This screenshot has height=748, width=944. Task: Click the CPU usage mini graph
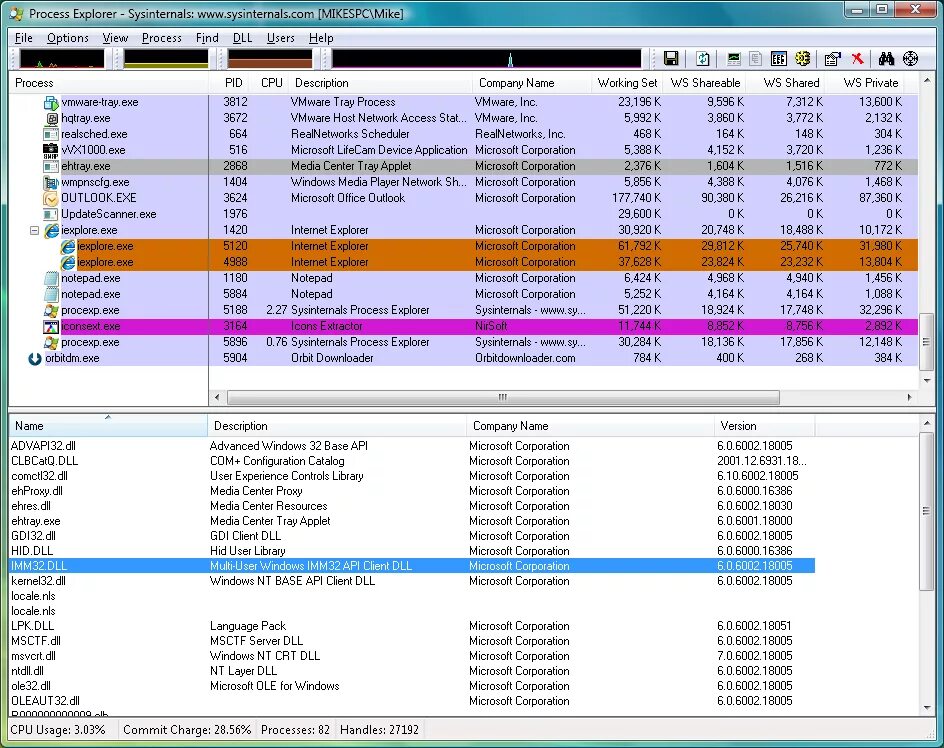click(x=62, y=58)
